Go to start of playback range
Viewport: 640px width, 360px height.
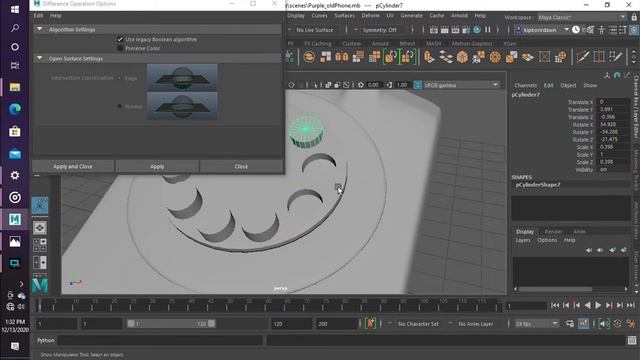point(555,305)
